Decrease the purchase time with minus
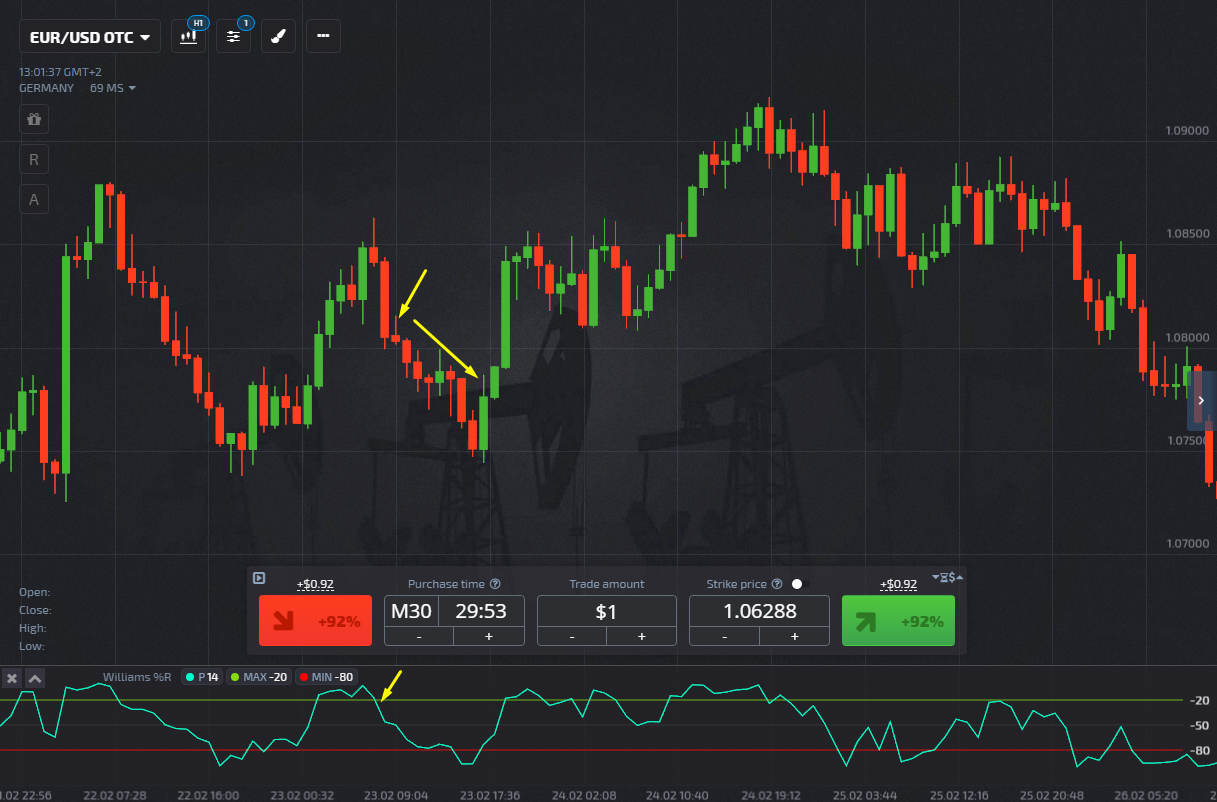 (419, 636)
